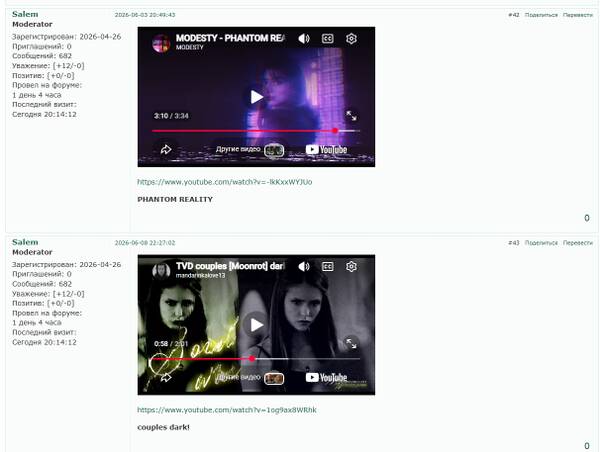Click post #43 rating counter 0
This screenshot has width=600, height=452.
587,446
